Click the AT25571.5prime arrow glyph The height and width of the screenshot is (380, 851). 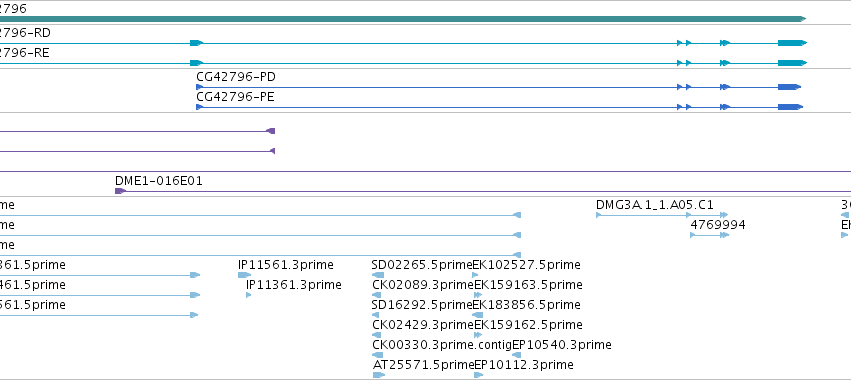click(379, 375)
